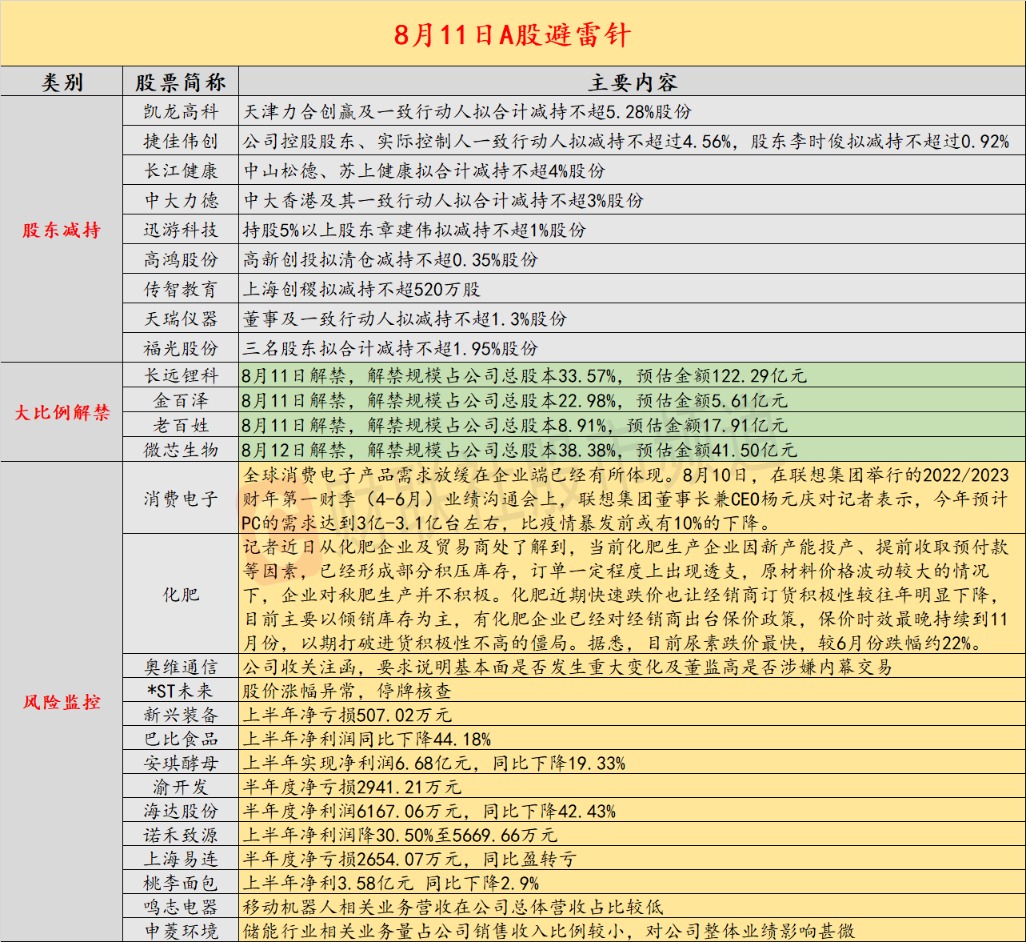Click the 迅游科技 stock cell
Viewport: 1026px width, 942px height.
[x=180, y=230]
